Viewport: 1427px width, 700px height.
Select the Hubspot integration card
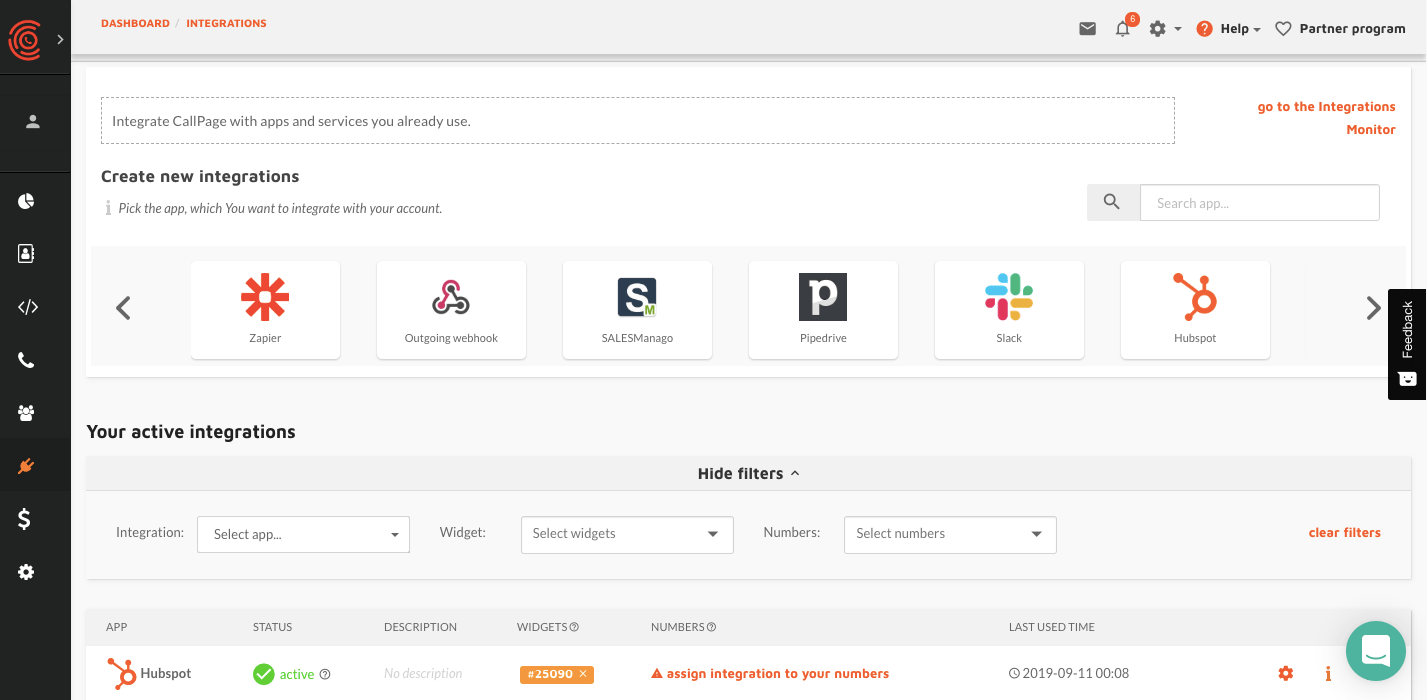click(x=1195, y=309)
